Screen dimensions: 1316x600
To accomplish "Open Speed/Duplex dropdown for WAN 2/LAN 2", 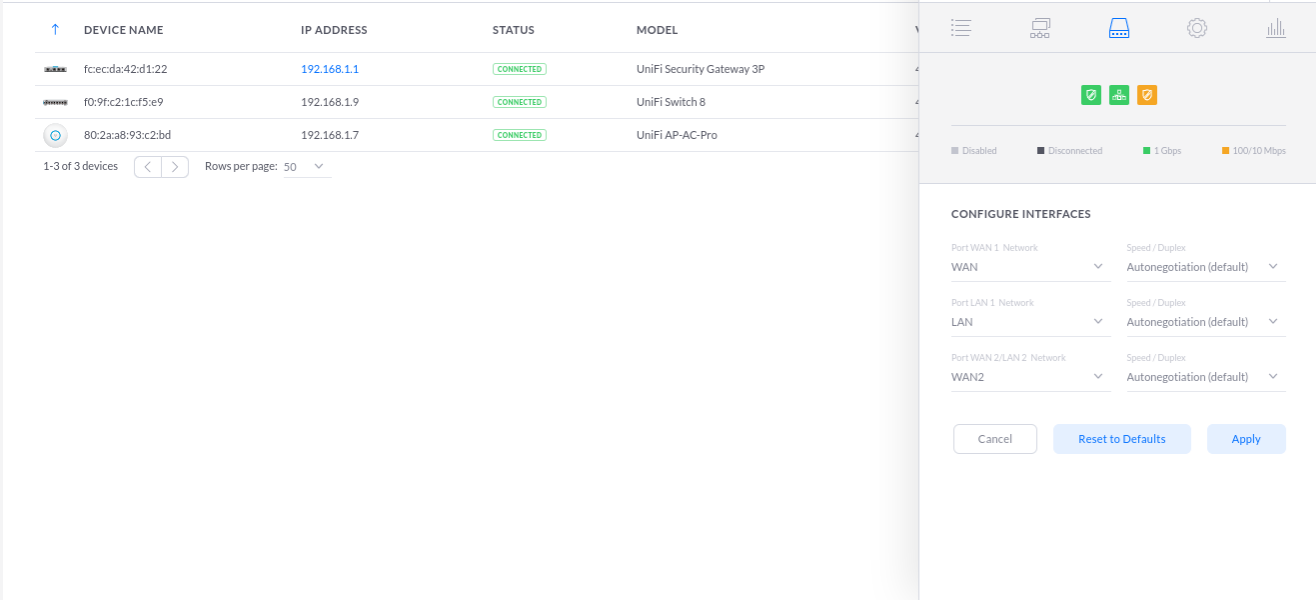I will pyautogui.click(x=1206, y=377).
